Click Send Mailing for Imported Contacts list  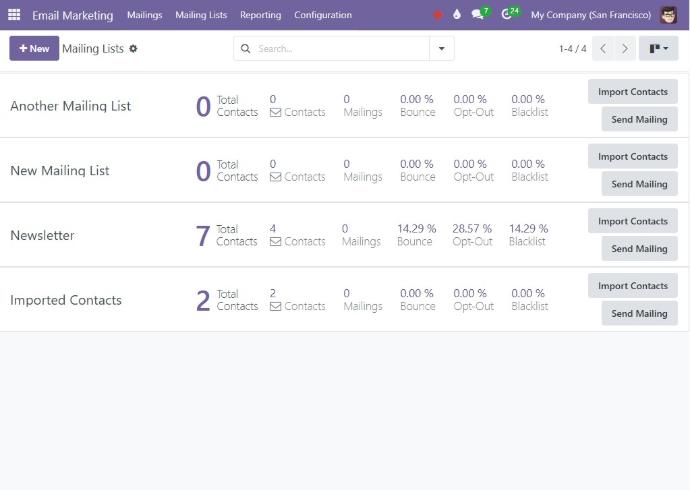click(x=639, y=313)
